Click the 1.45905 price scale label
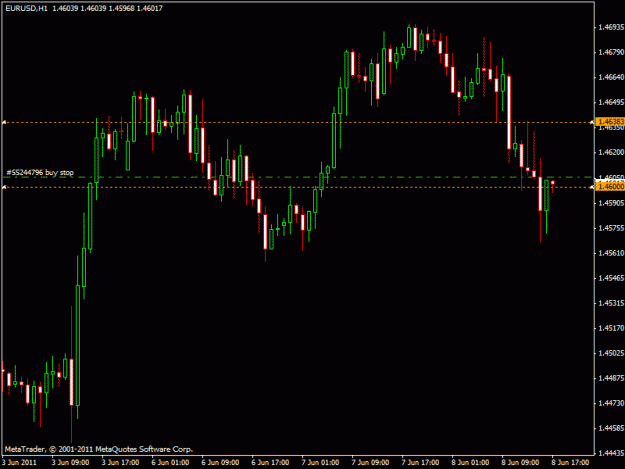 pyautogui.click(x=611, y=203)
